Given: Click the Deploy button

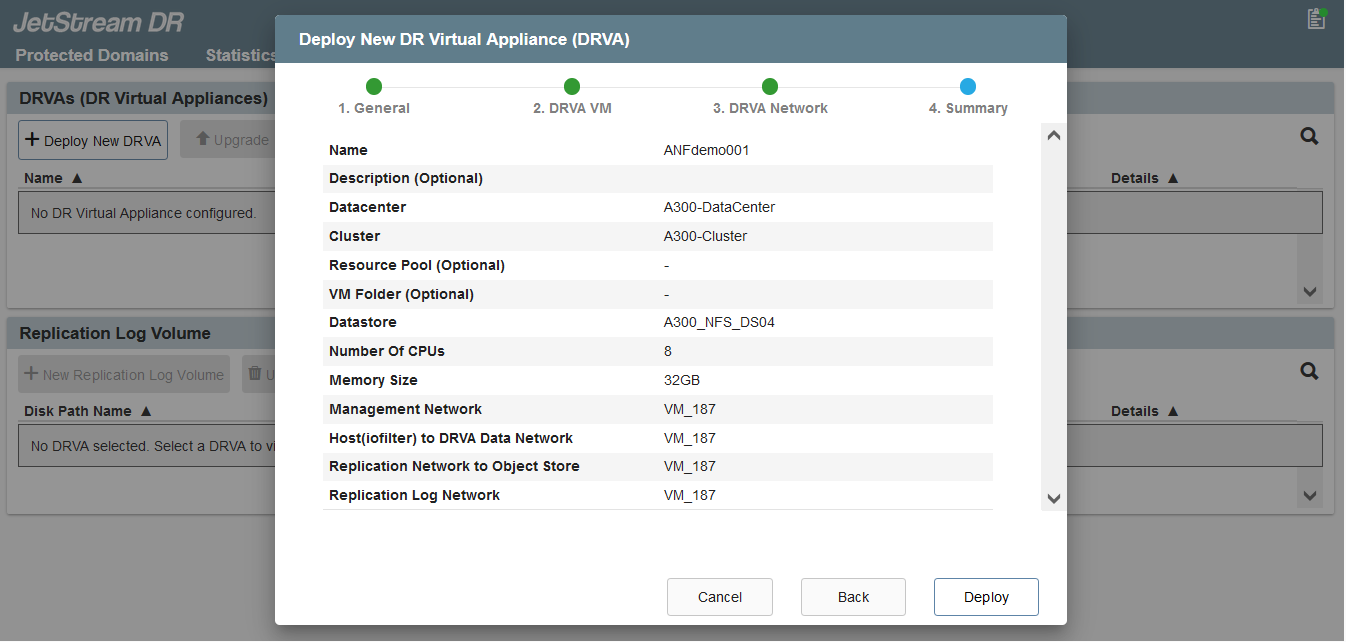Looking at the screenshot, I should tap(986, 597).
